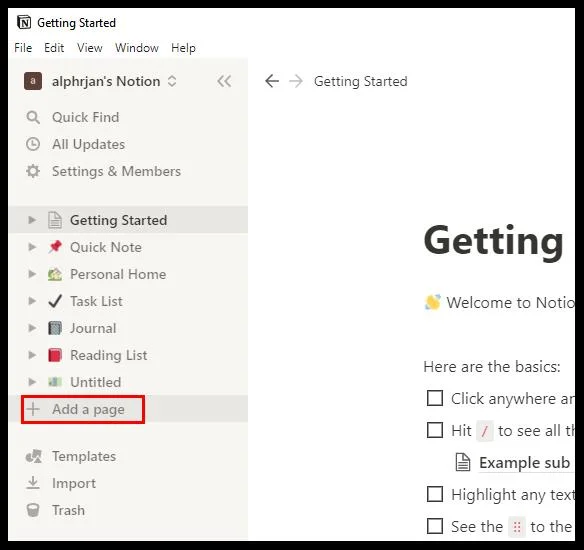Click Add a page button
584x550 pixels.
click(x=83, y=409)
